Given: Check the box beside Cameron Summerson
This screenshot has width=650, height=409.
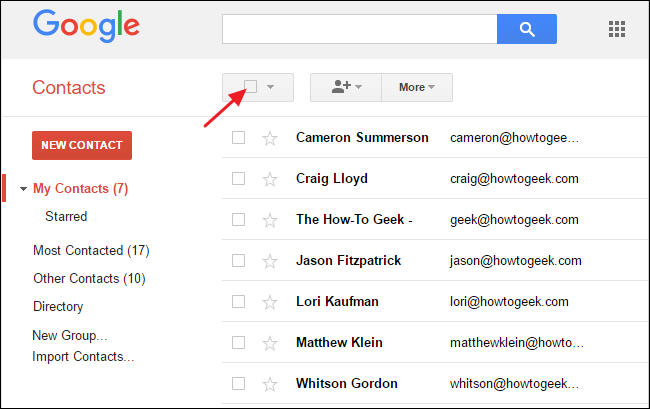Looking at the screenshot, I should 238,138.
